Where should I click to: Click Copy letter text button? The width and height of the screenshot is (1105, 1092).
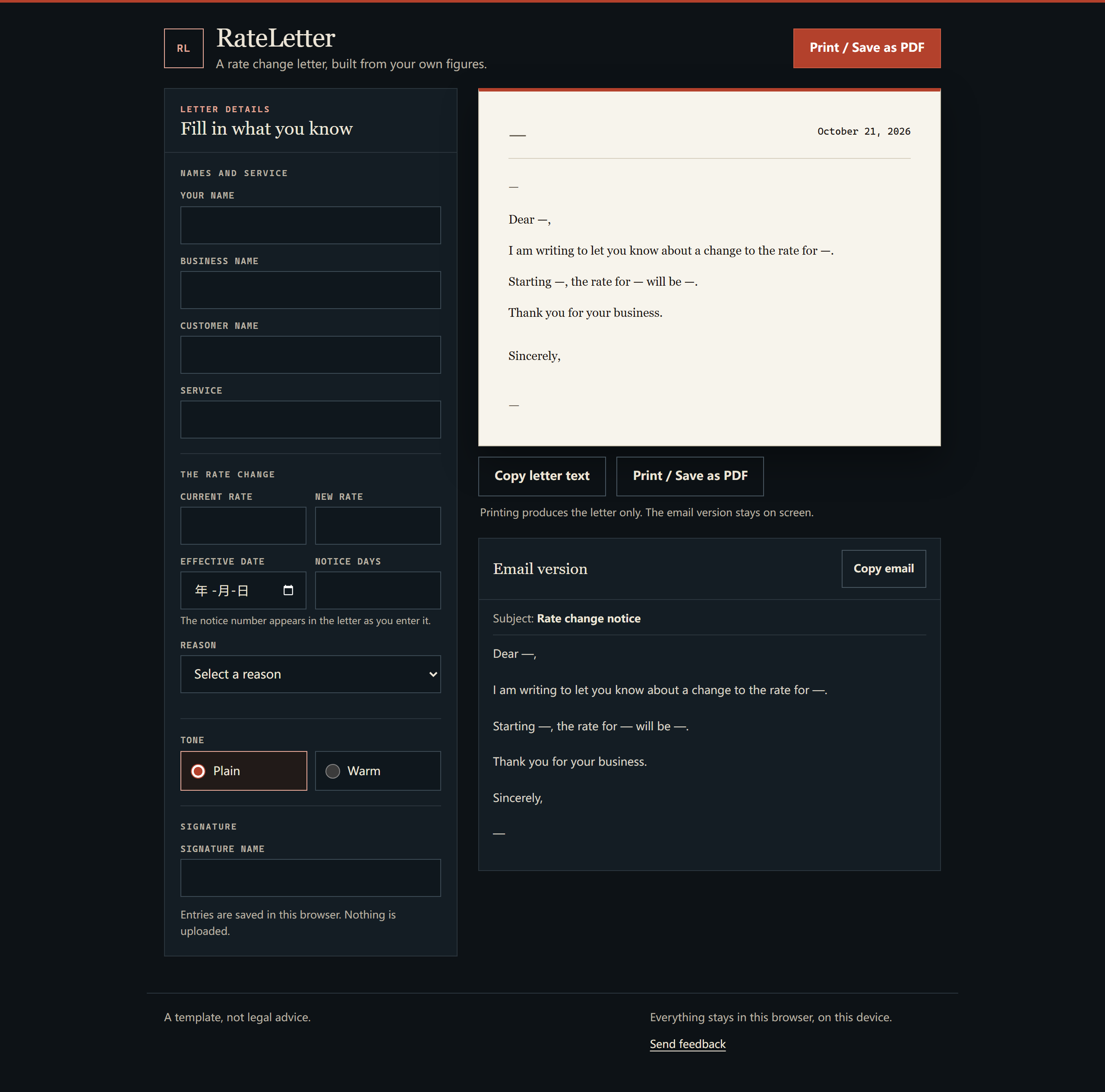(542, 476)
